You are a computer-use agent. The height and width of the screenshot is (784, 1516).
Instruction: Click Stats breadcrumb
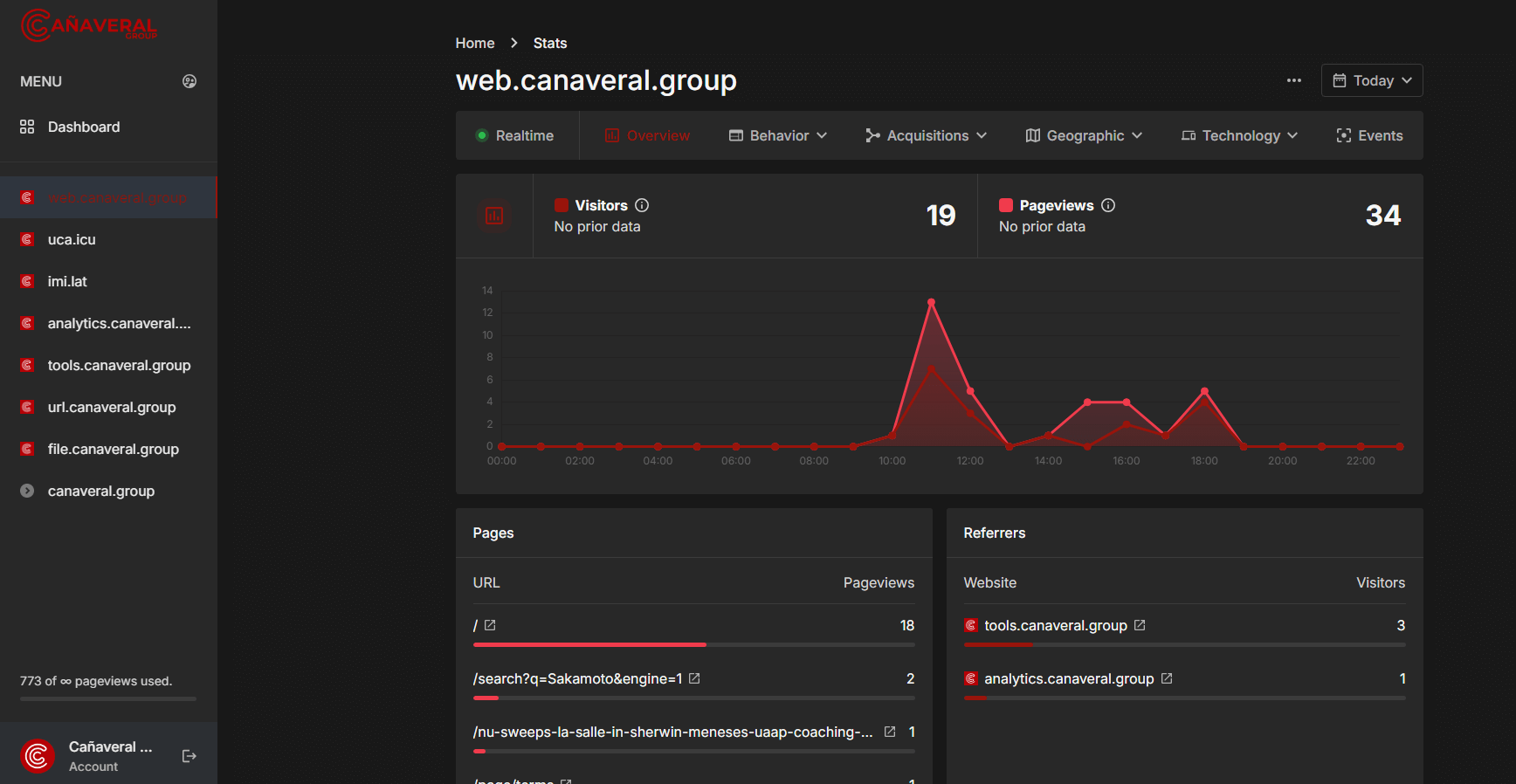pyautogui.click(x=550, y=43)
